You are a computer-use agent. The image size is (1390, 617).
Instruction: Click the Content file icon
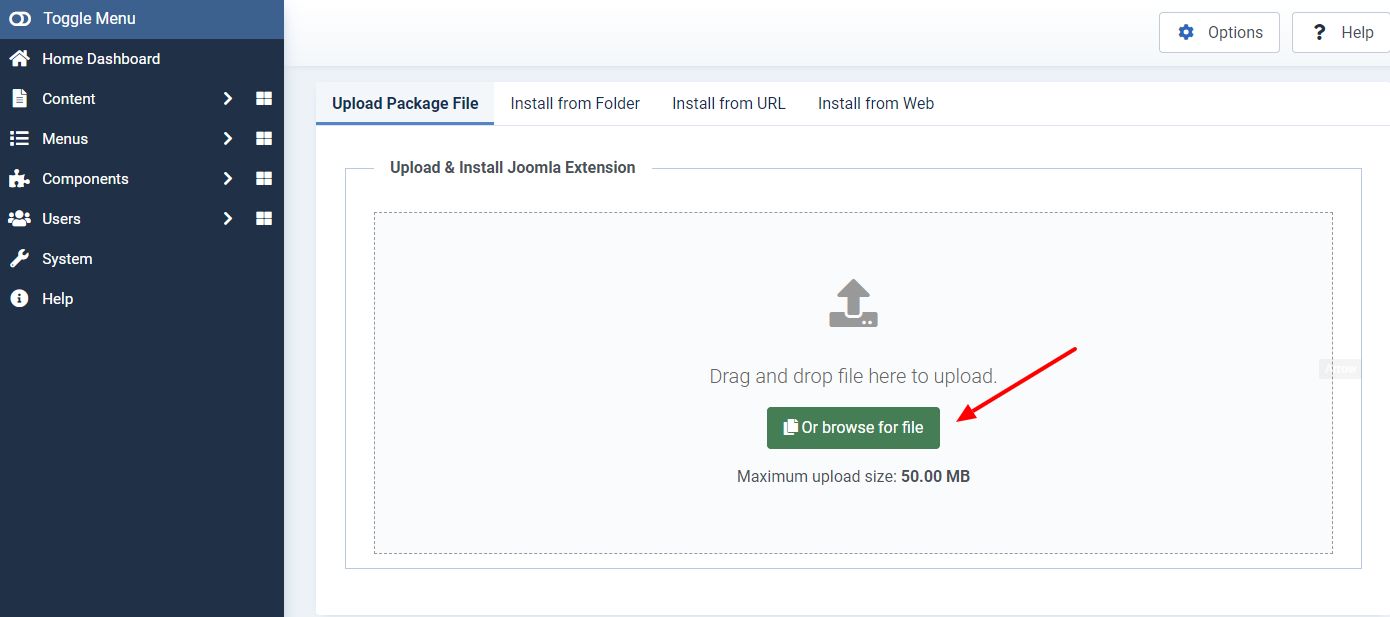click(18, 99)
